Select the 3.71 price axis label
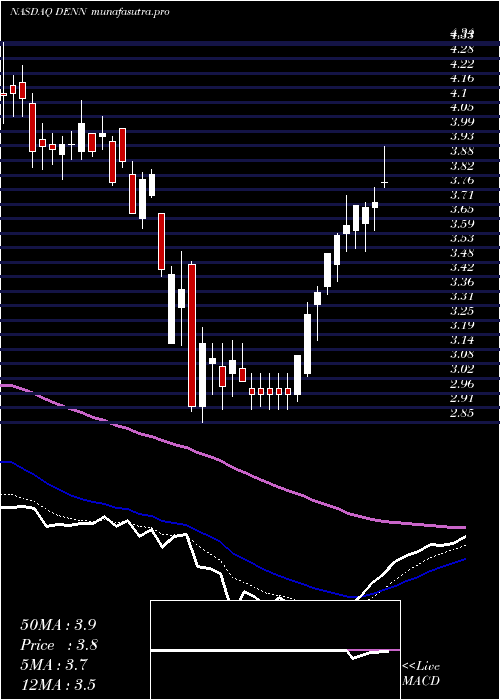500x700 pixels. [462, 195]
